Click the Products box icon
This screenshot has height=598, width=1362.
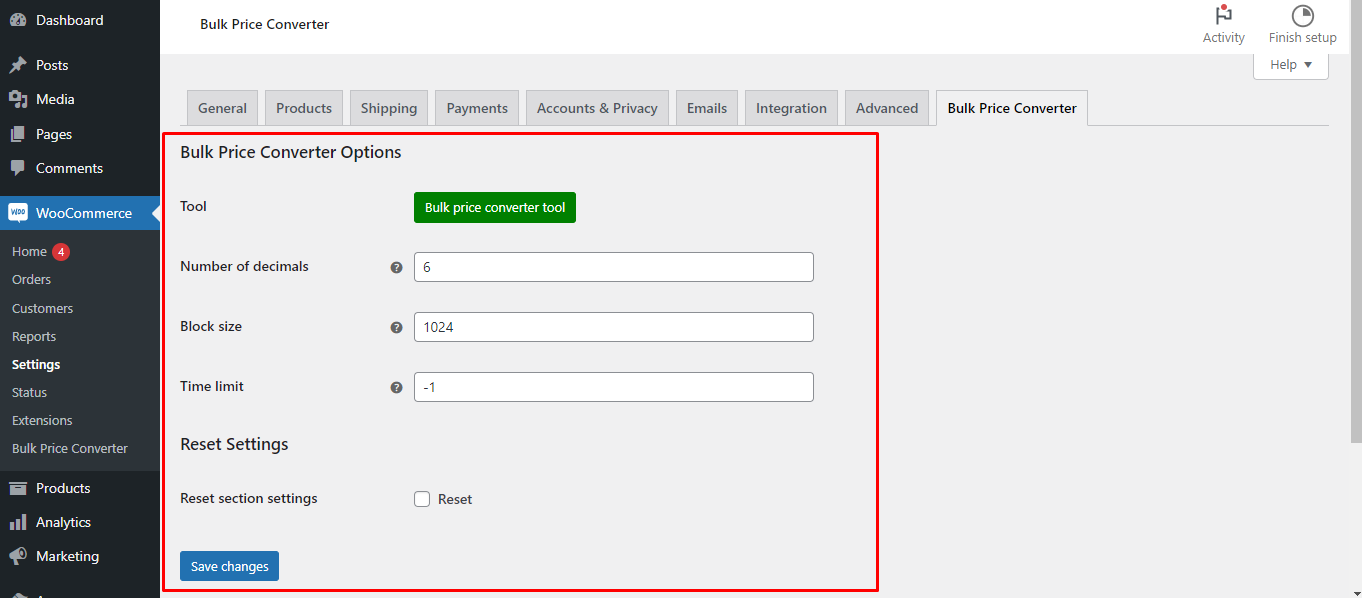point(18,488)
